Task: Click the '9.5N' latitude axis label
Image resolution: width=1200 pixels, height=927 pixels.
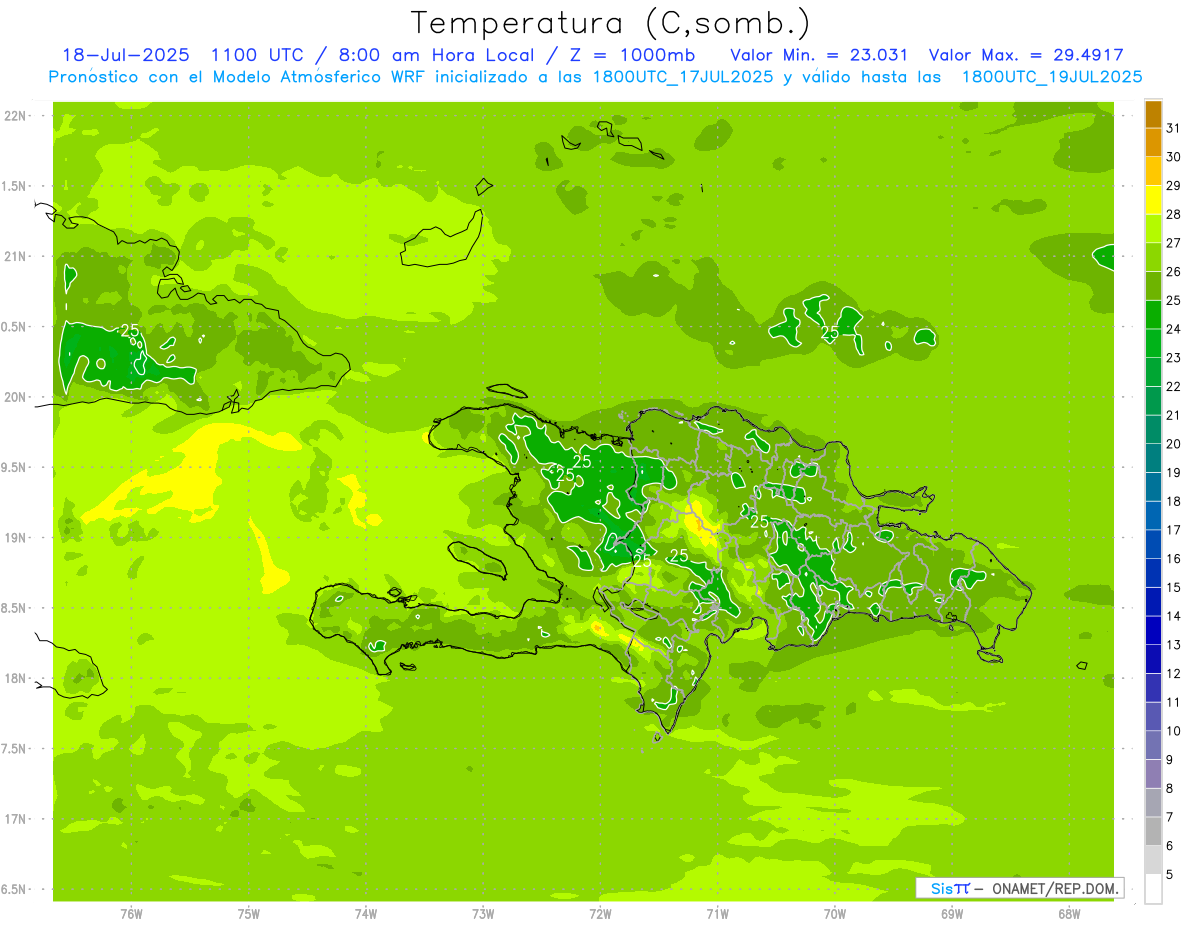Action: (x=14, y=468)
